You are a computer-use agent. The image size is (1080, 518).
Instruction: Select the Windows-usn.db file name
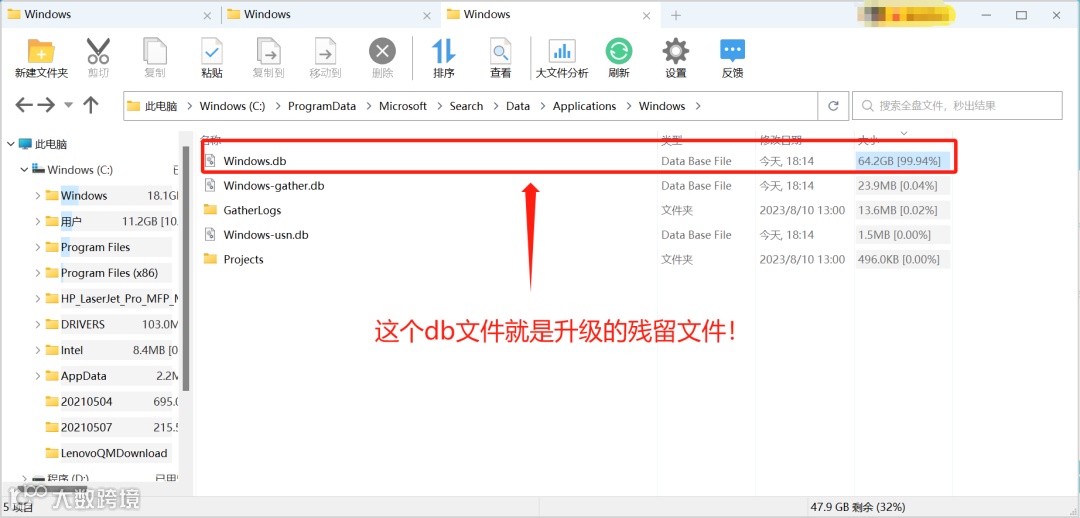click(266, 235)
